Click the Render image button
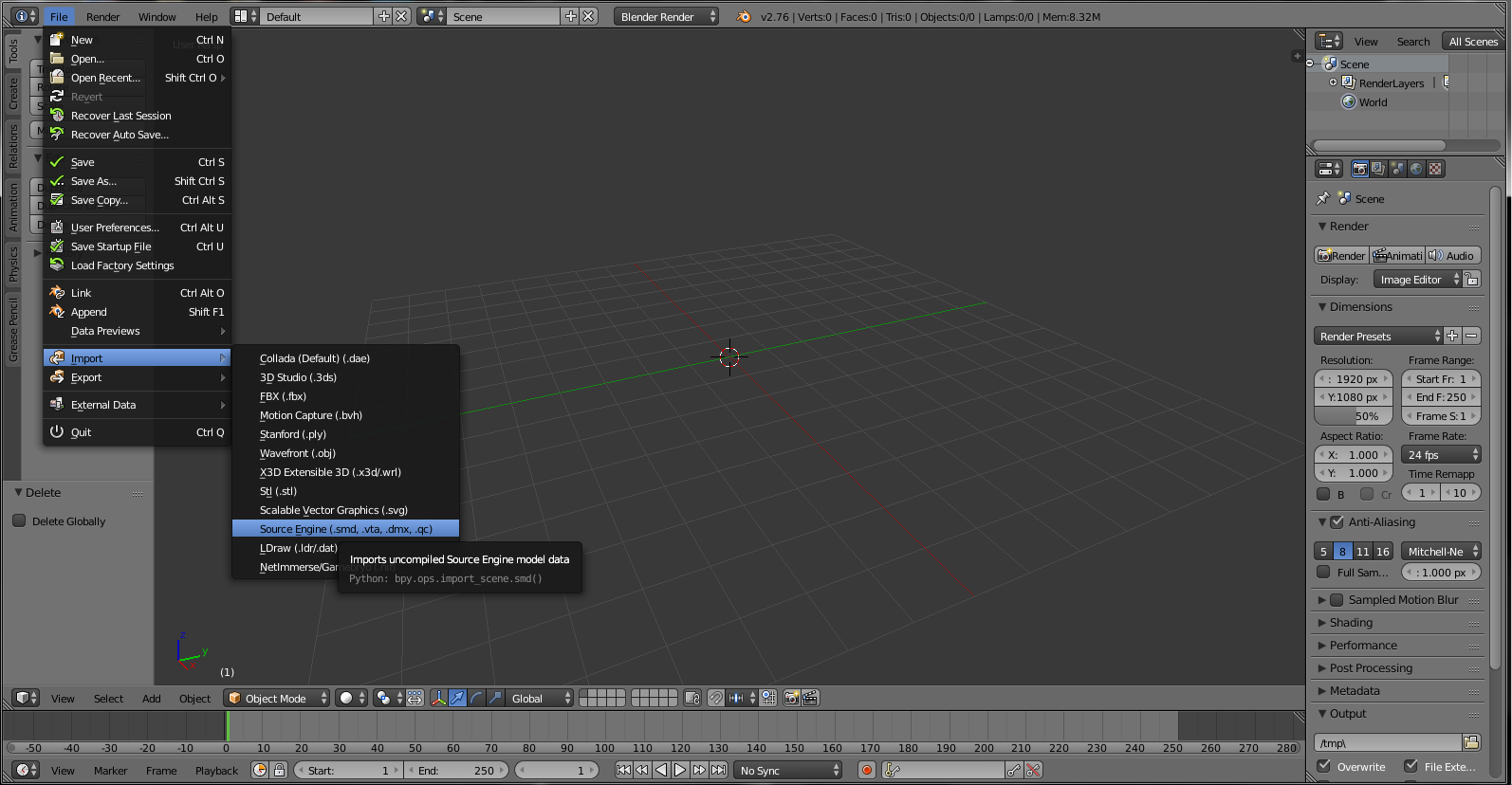This screenshot has height=785, width=1512. 1341,255
